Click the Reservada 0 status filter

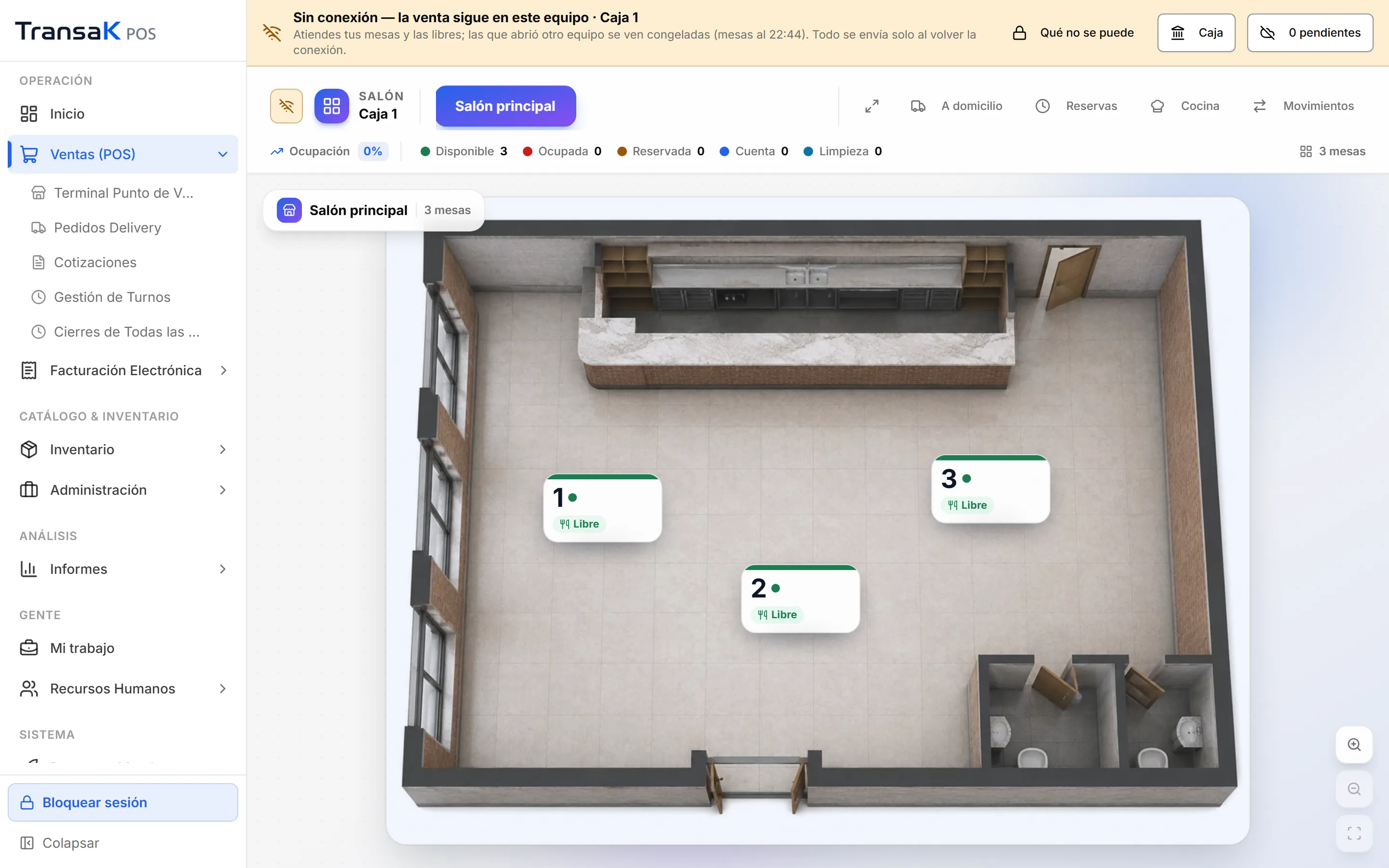click(661, 151)
